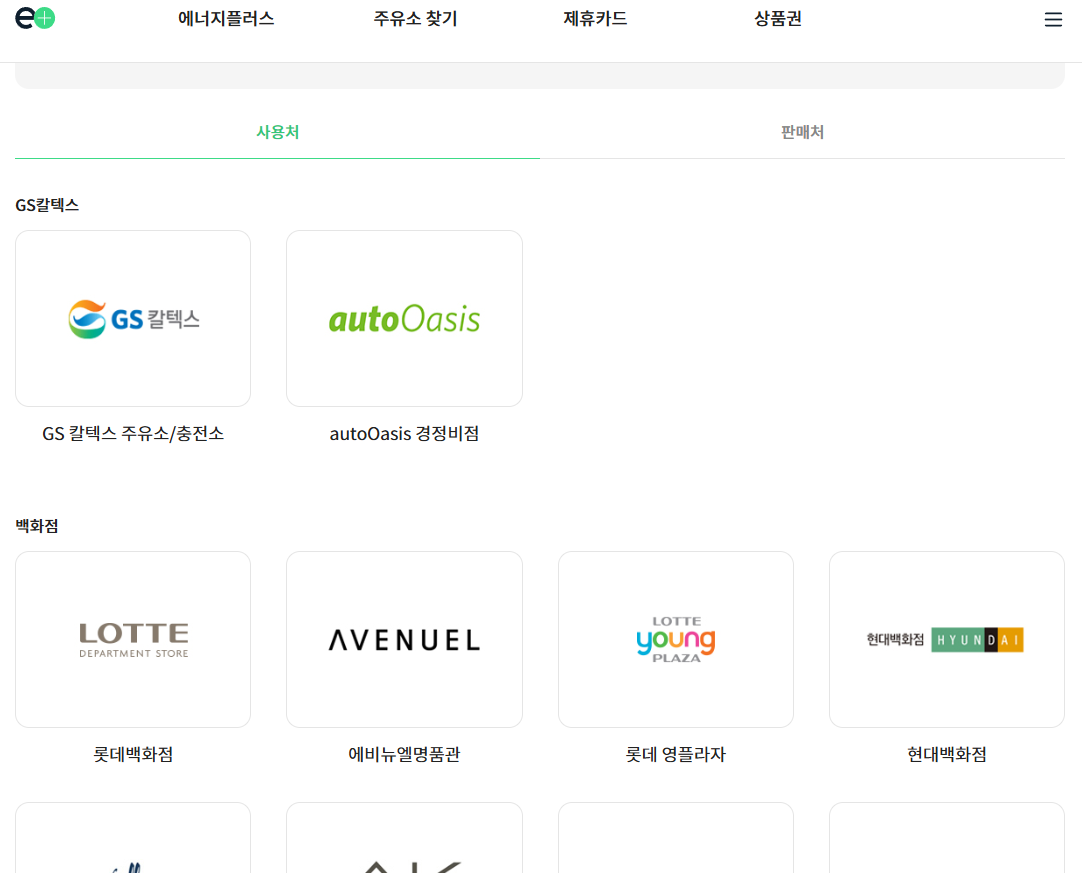
Task: Open the 에너지플러스 menu
Action: click(x=226, y=19)
